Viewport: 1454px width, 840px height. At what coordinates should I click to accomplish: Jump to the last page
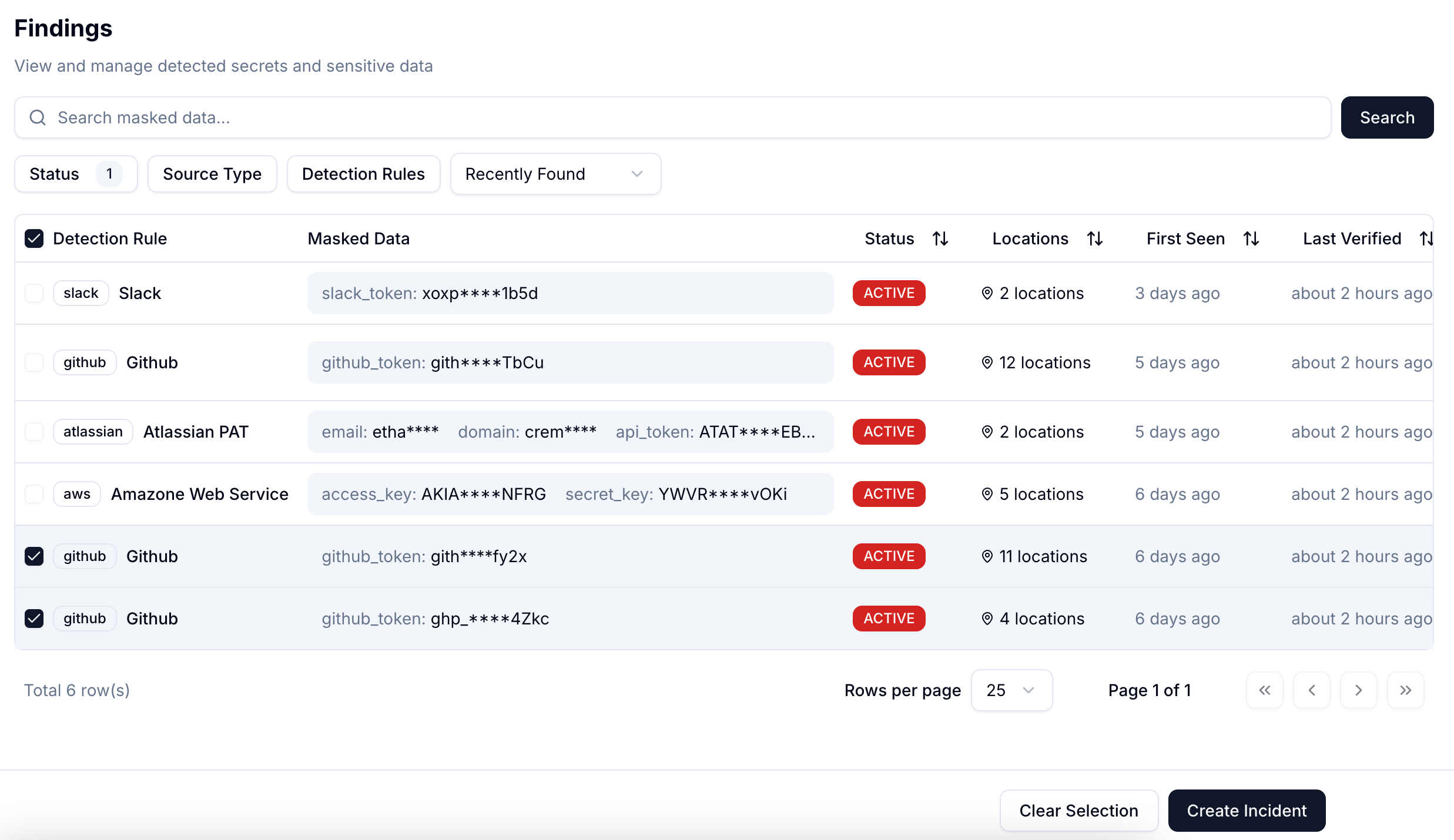coord(1405,690)
